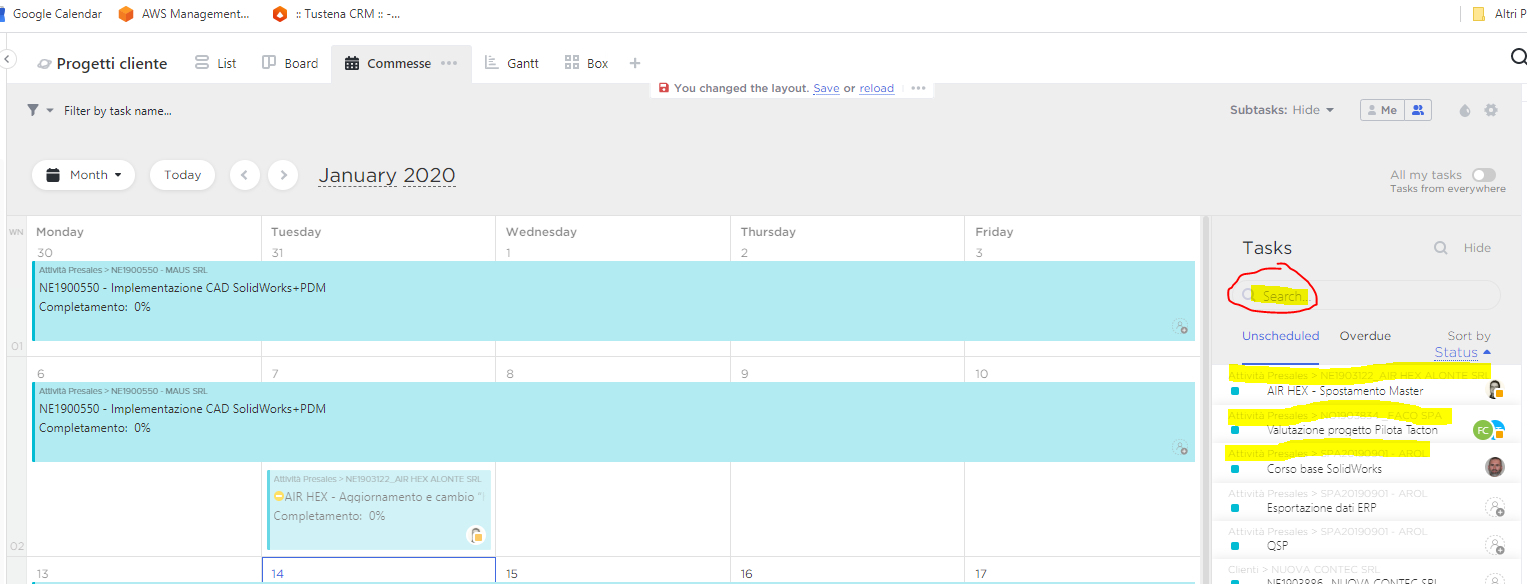Viewport: 1527px width, 584px height.
Task: Open filter options dropdown arrow
Action: [50, 110]
